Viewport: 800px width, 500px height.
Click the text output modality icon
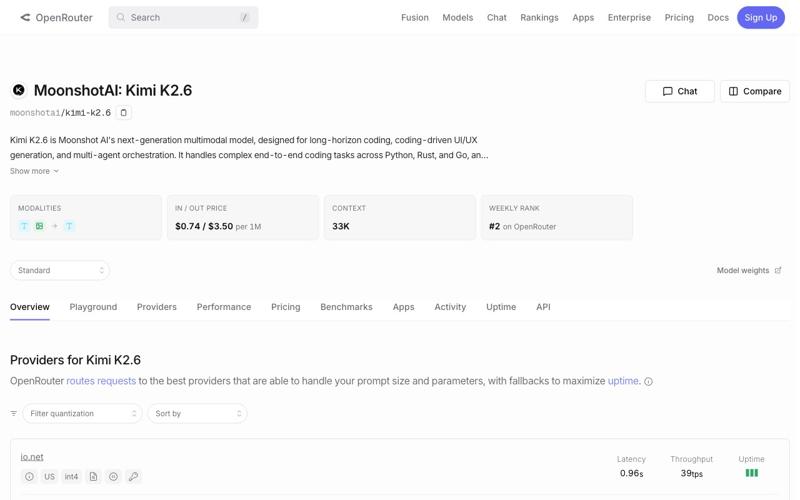pos(69,226)
